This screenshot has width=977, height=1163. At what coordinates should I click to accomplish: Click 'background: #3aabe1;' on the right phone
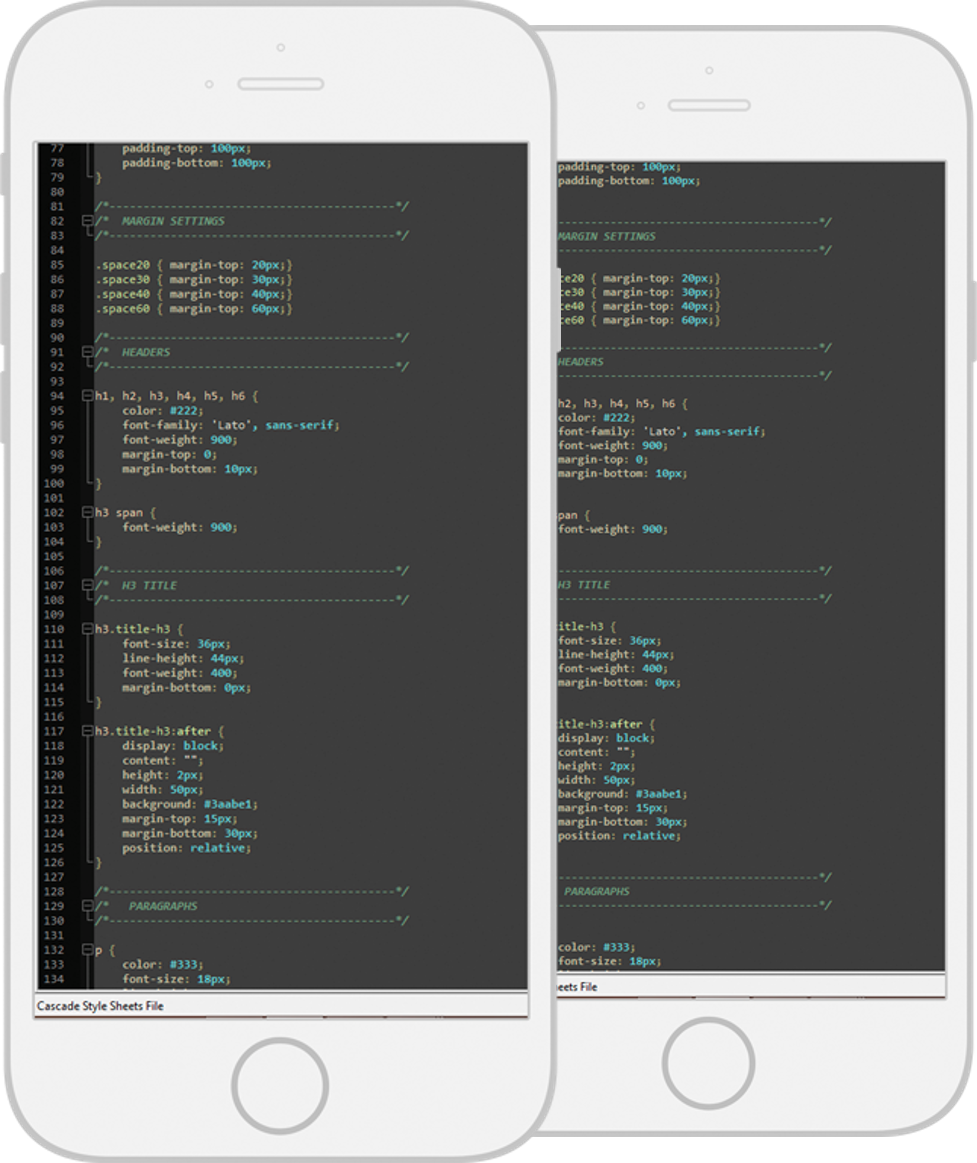click(622, 794)
